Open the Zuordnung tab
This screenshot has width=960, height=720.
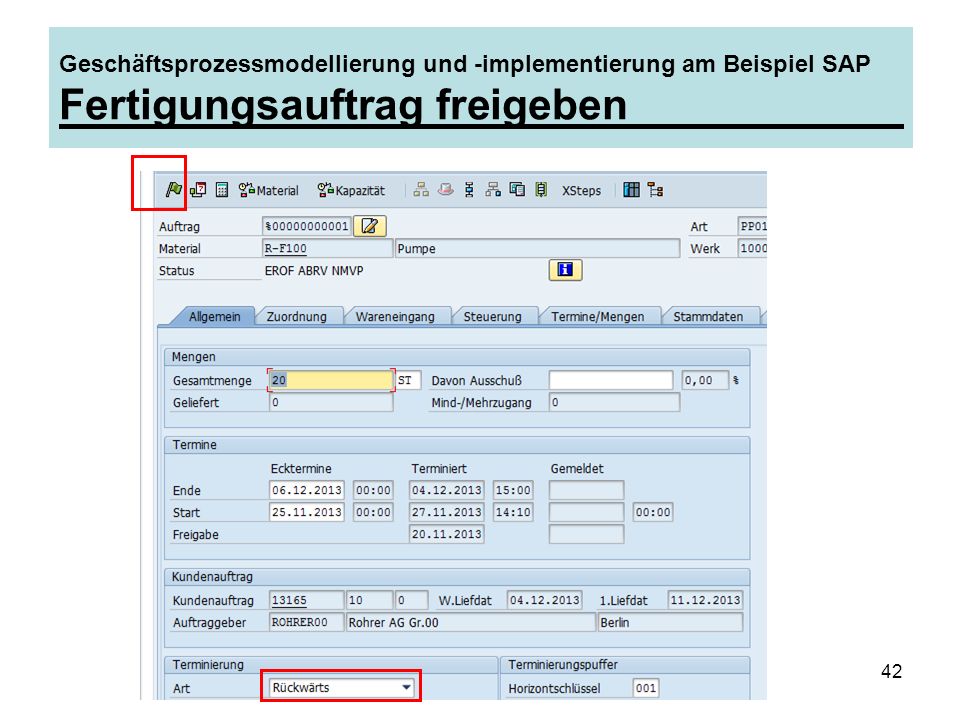[296, 317]
